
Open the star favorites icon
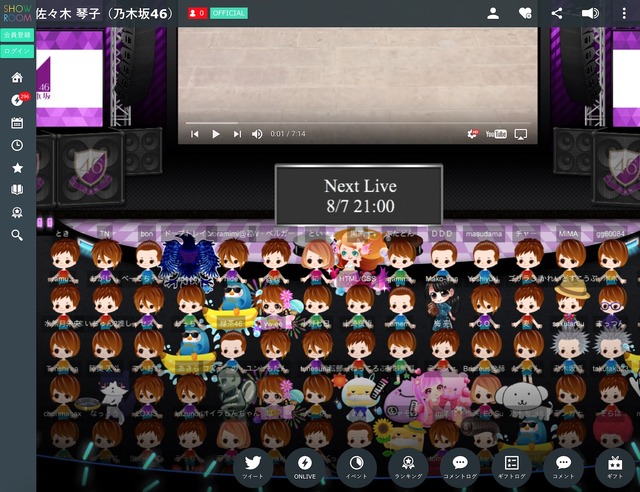click(17, 168)
